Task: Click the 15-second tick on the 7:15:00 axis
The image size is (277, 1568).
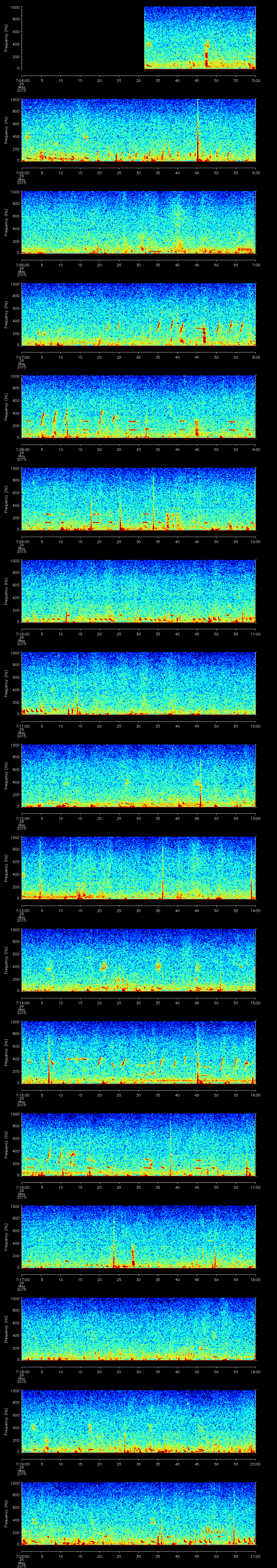Action: tap(80, 1095)
